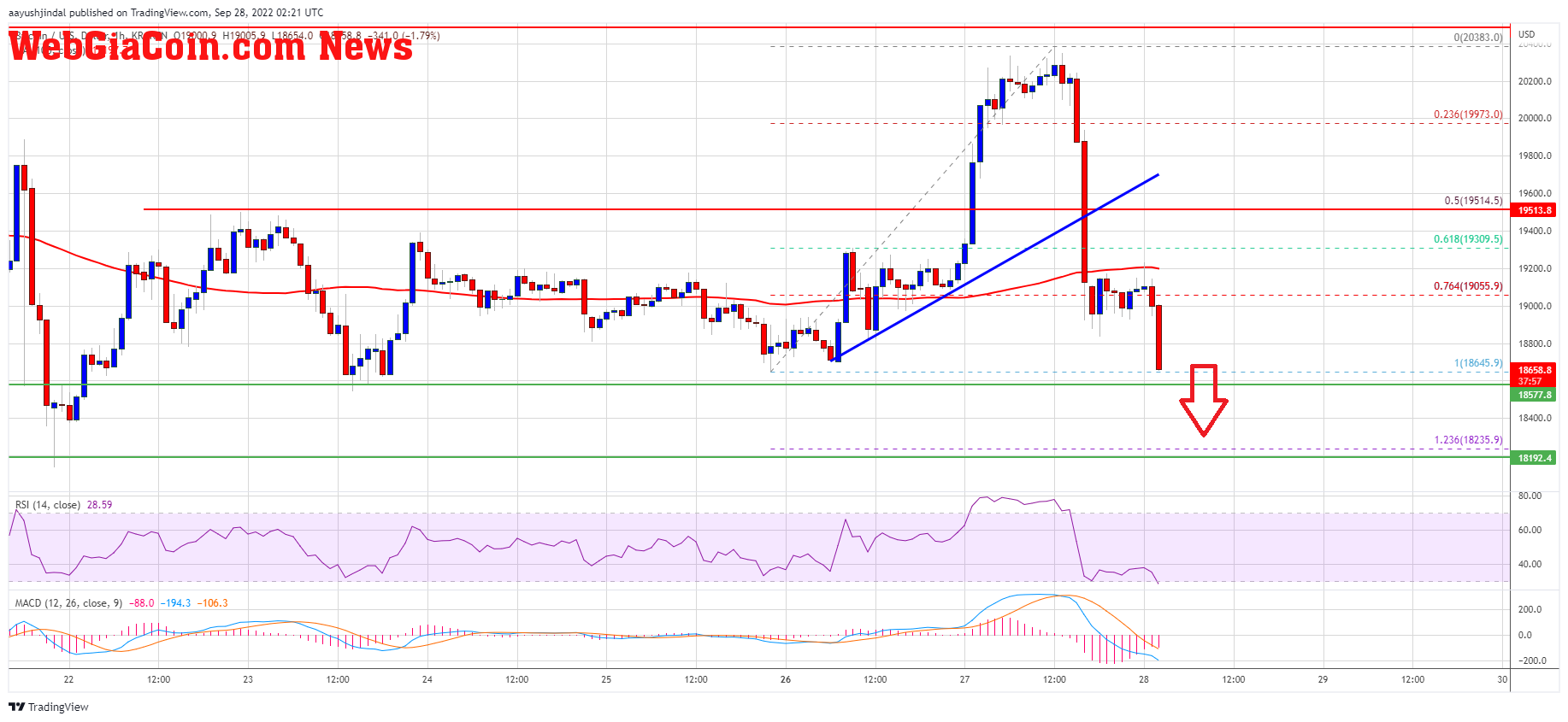1568x722 pixels.
Task: Click the 19200.0 price axis value
Action: click(1535, 268)
